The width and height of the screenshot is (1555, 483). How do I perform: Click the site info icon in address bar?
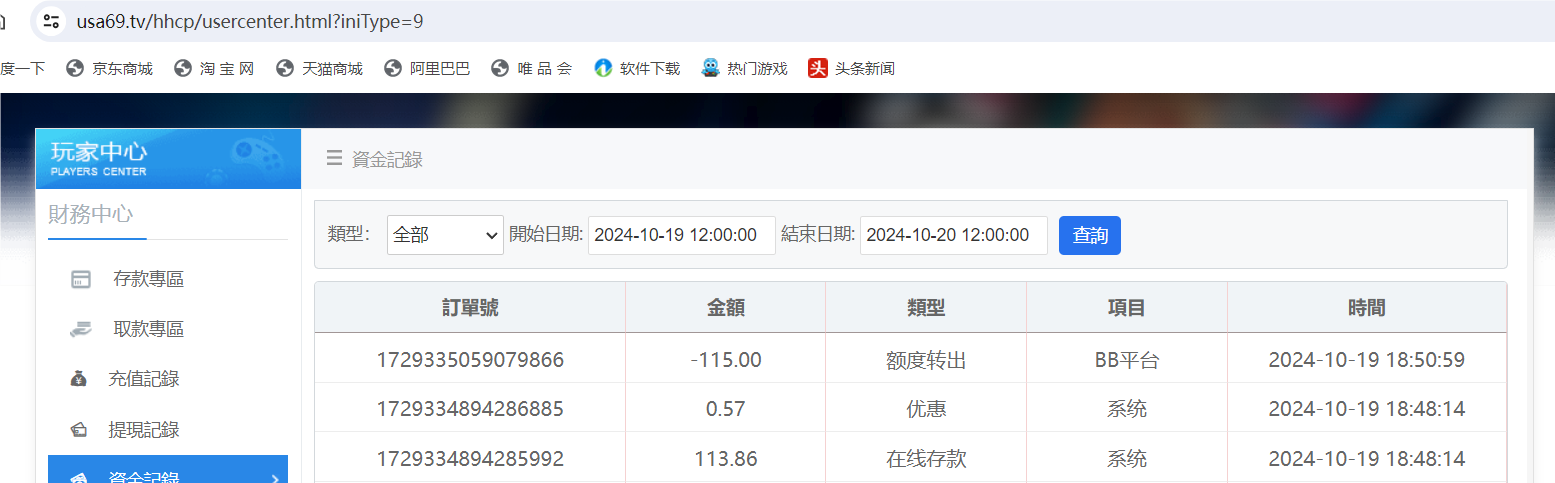(52, 21)
